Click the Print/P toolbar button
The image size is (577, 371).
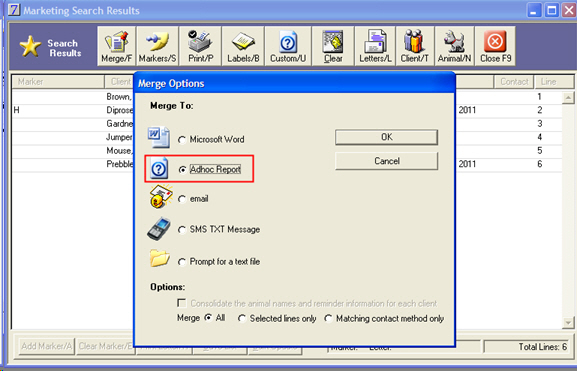[x=200, y=46]
